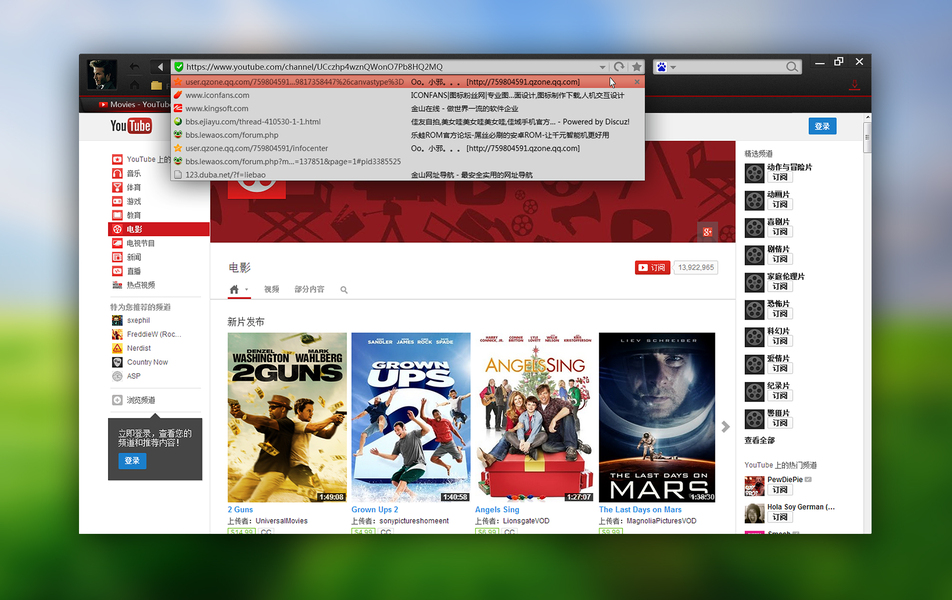Open the bookmarks folder icon in toolbar
The image size is (952, 600).
156,85
